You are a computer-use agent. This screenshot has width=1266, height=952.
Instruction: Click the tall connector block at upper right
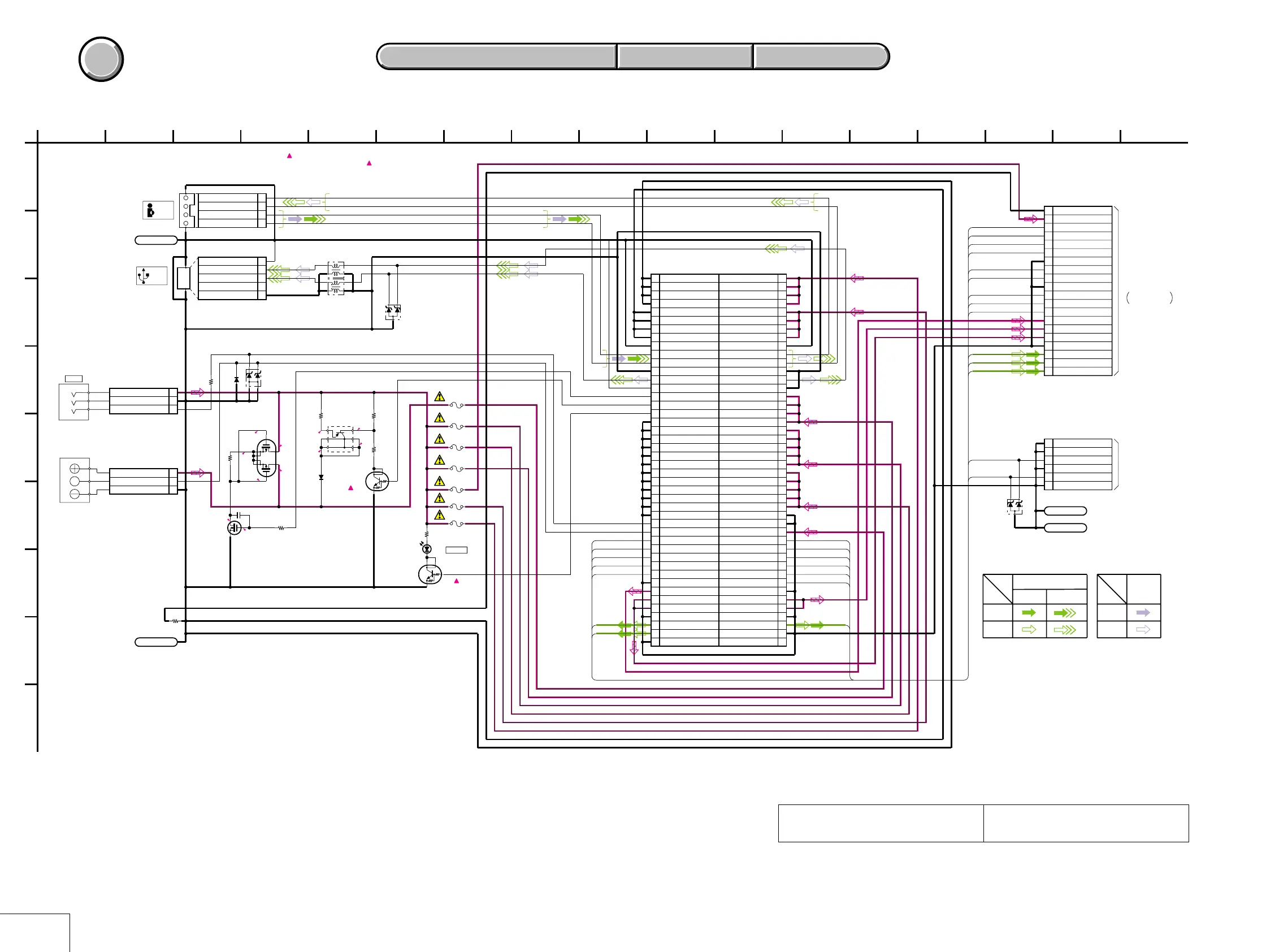coord(1078,291)
